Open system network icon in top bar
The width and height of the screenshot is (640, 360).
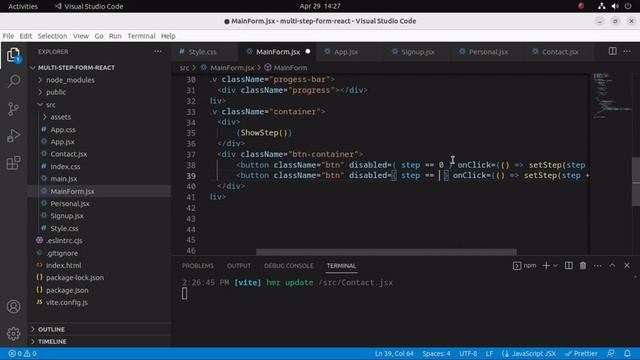[601, 6]
